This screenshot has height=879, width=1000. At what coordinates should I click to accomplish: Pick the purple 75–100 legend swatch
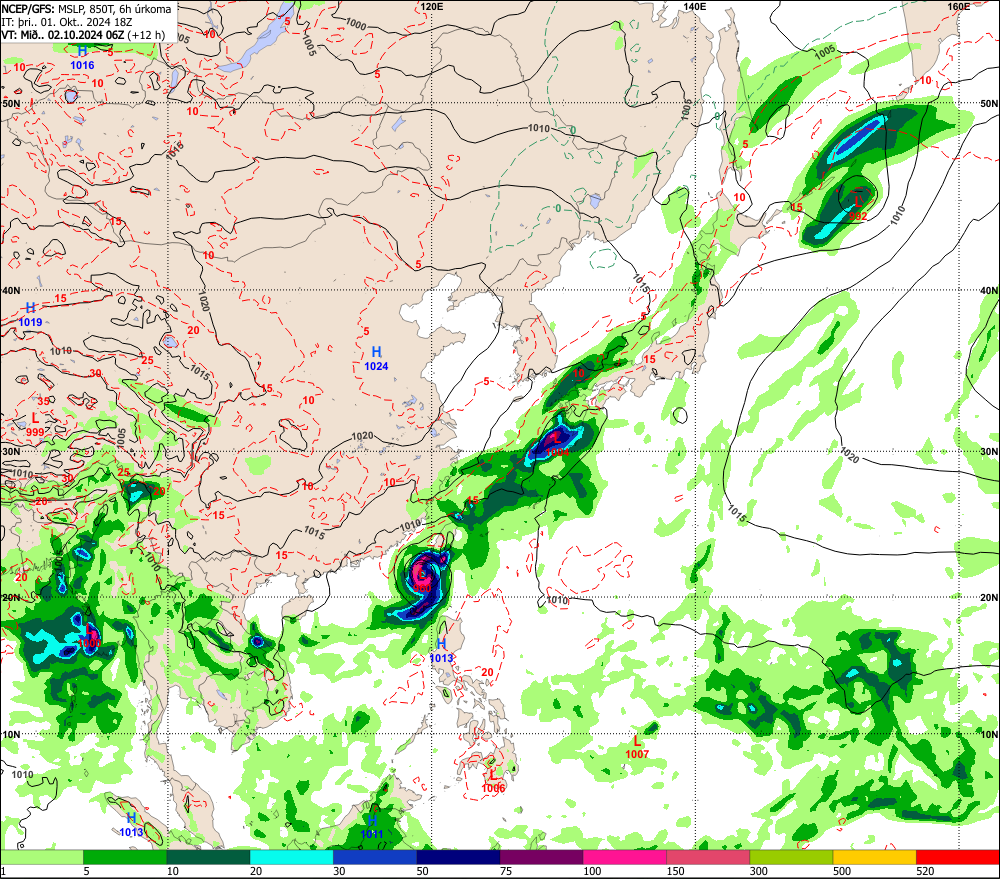pyautogui.click(x=541, y=857)
